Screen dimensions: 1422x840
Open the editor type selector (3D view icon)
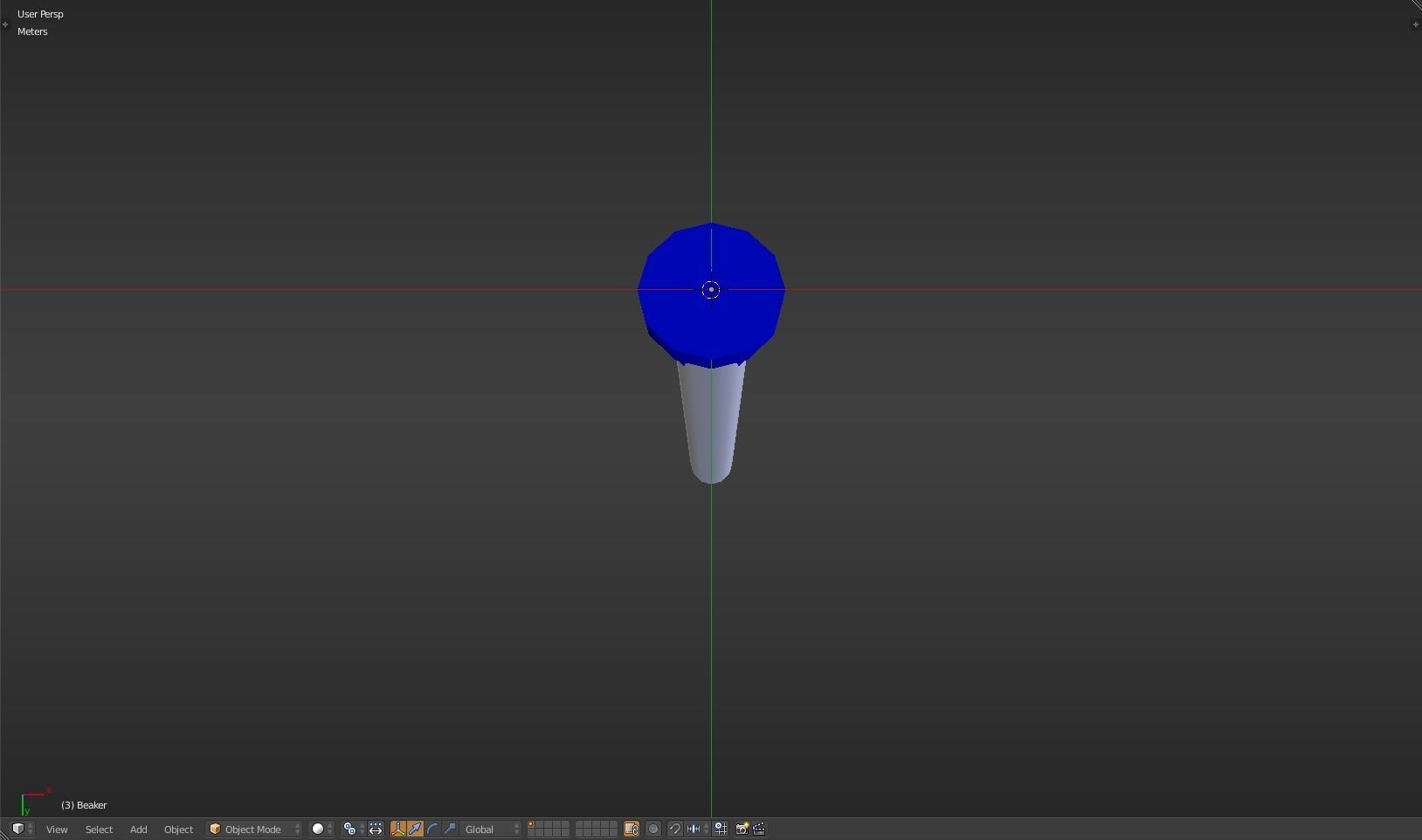tap(22, 829)
